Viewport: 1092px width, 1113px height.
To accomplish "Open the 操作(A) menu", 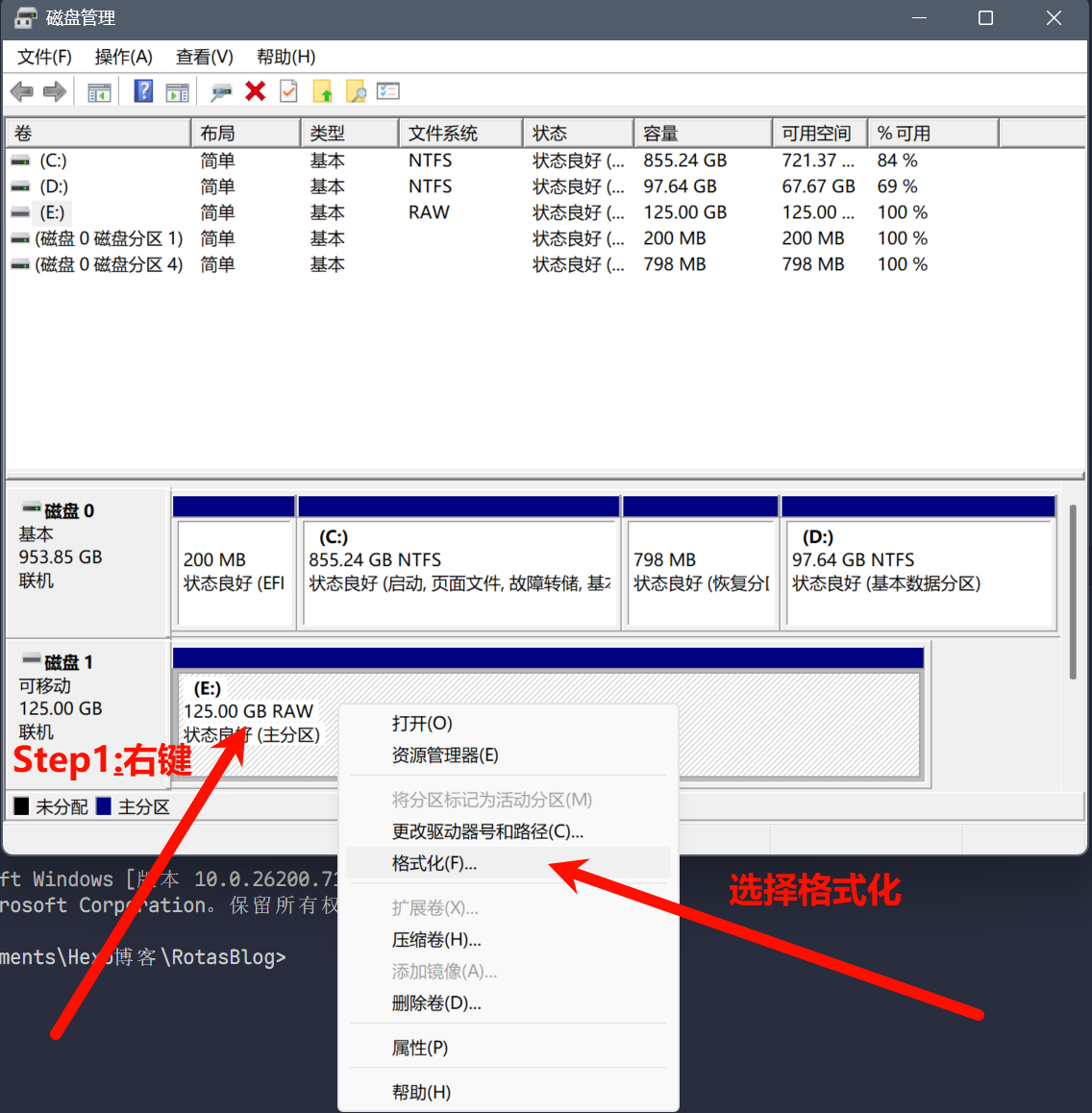I will pos(123,57).
